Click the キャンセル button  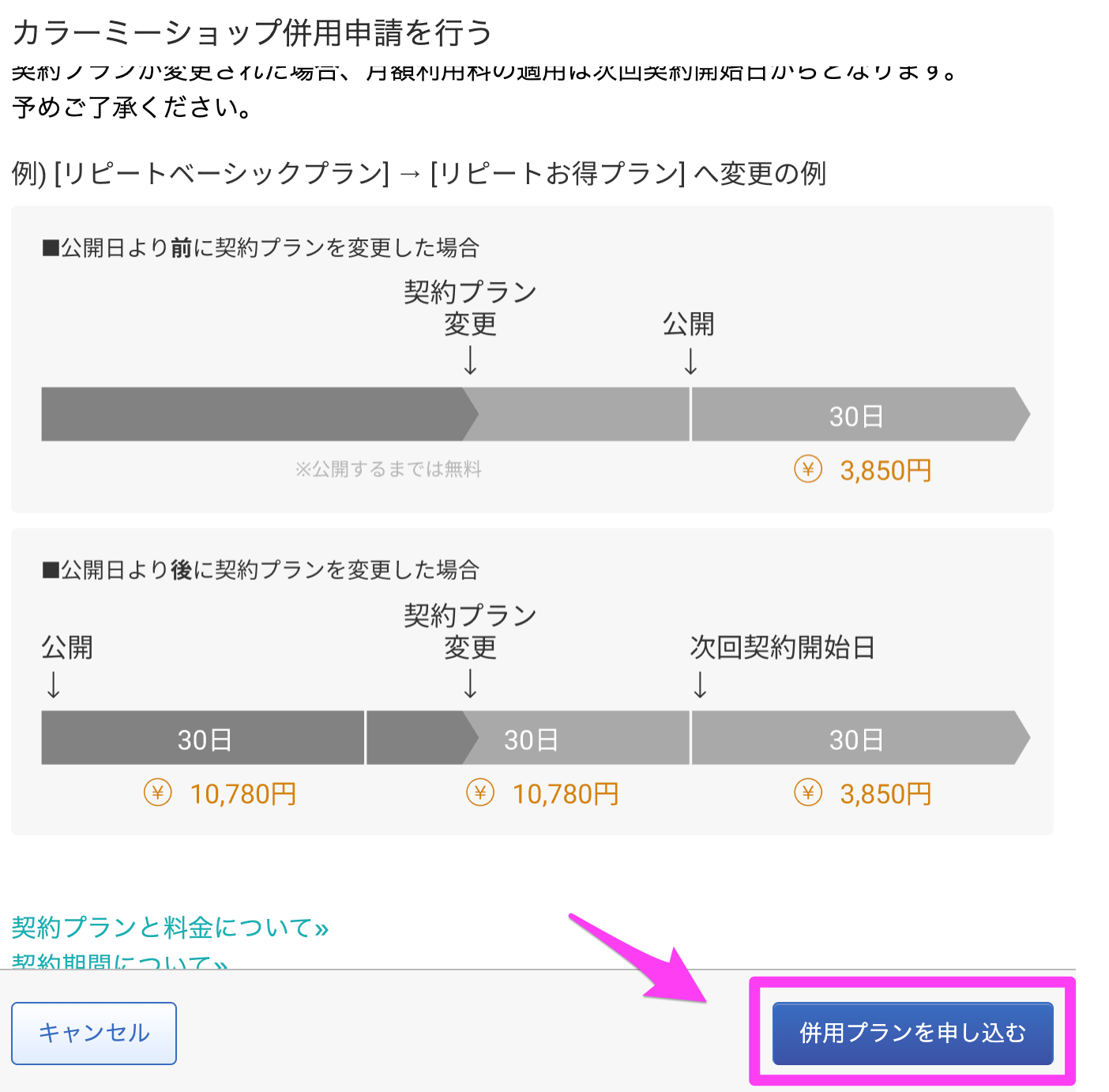click(93, 1033)
